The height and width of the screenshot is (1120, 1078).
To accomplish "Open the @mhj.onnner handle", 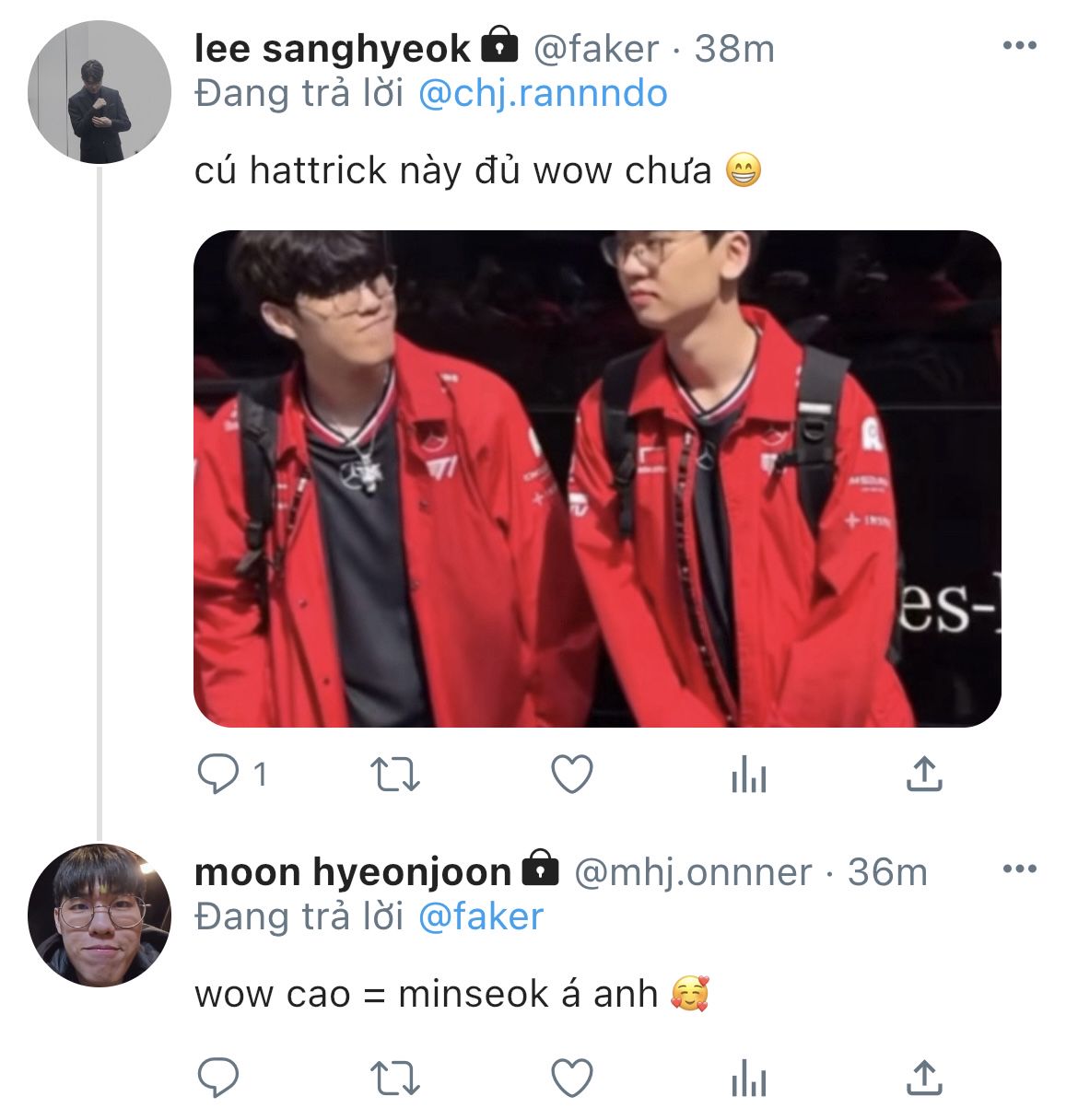I will (x=693, y=871).
